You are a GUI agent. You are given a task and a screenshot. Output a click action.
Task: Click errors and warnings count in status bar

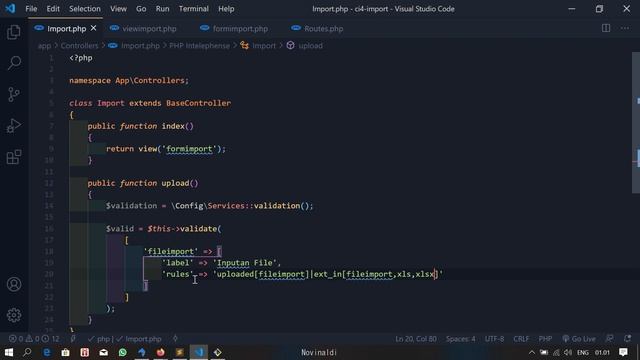pos(34,339)
